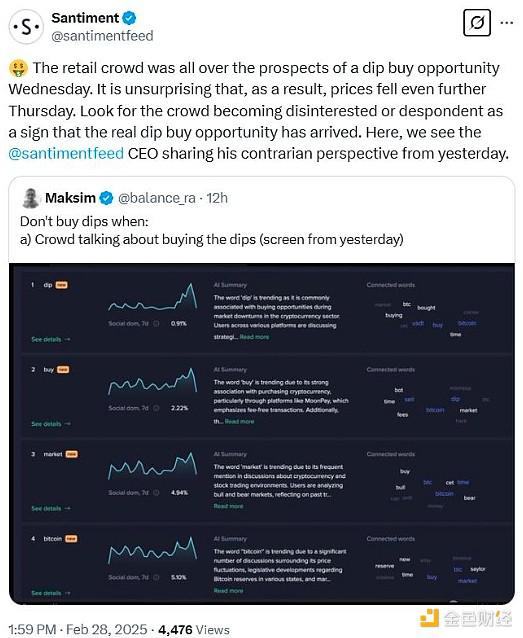The image size is (523, 638).
Task: Expand Read more in the market AI summary
Action: [x=228, y=506]
